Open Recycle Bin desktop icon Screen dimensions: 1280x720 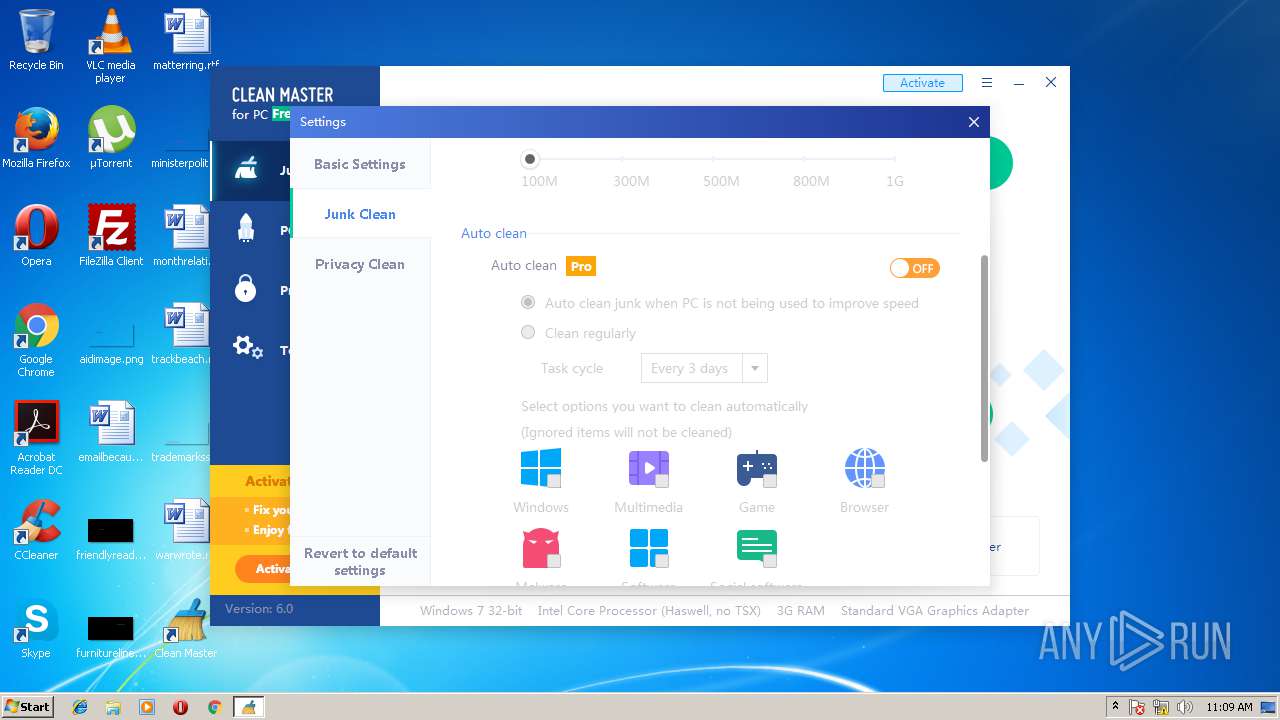(x=36, y=41)
